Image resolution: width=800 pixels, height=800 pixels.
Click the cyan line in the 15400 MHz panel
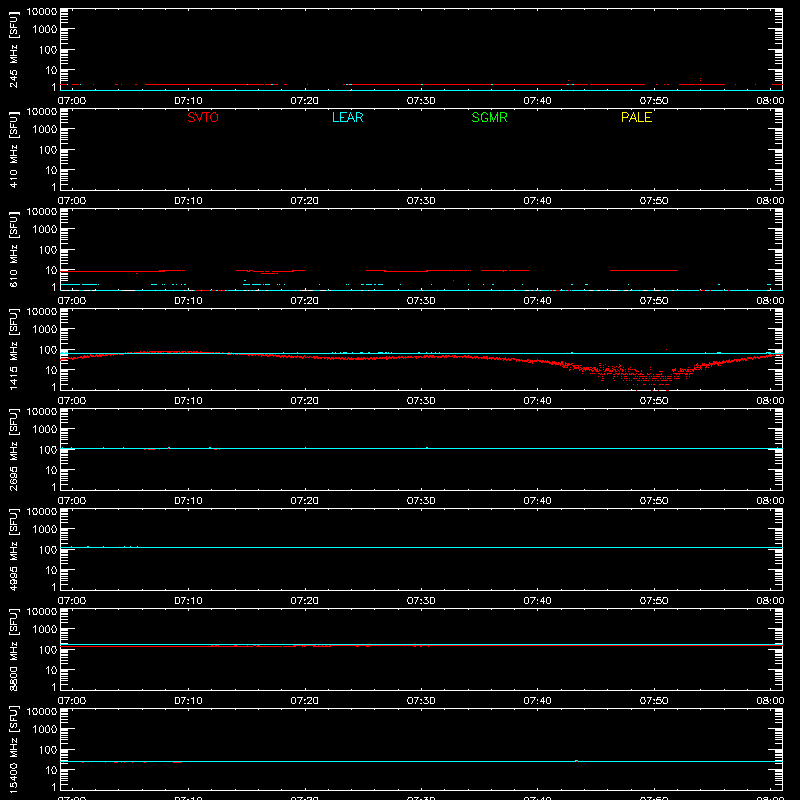(x=421, y=761)
